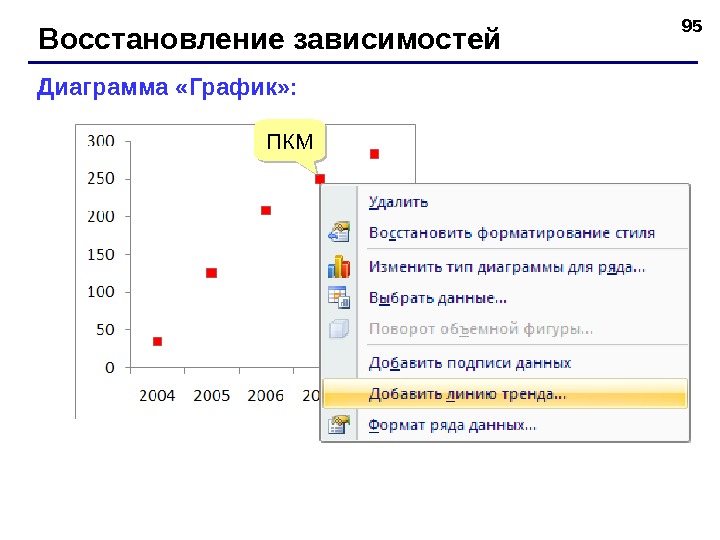
Task: Click the greyed 3D rotation cube icon
Action: tap(339, 329)
